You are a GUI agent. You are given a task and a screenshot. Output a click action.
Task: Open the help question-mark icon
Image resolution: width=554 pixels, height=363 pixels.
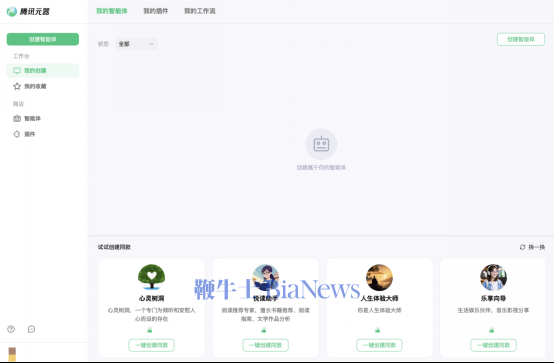click(11, 329)
